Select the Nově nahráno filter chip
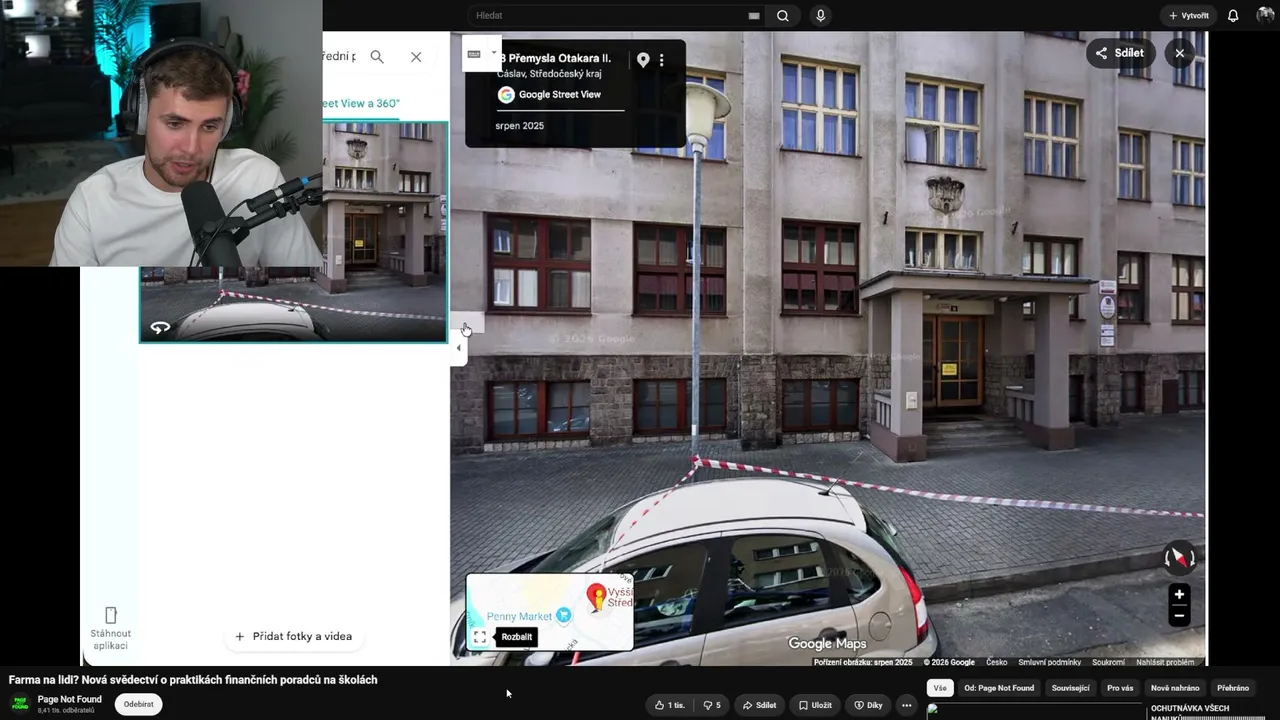1280x720 pixels. point(1175,688)
